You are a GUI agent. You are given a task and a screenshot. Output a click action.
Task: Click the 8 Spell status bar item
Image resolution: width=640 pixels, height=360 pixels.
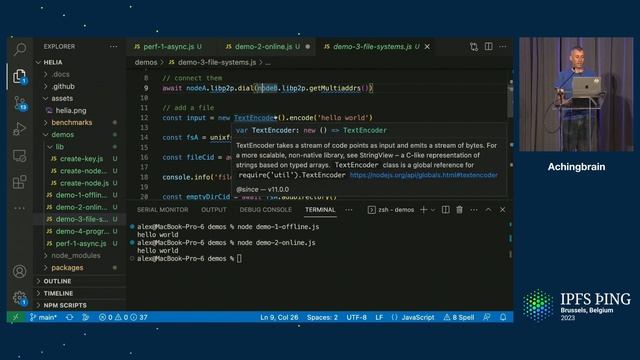459,317
